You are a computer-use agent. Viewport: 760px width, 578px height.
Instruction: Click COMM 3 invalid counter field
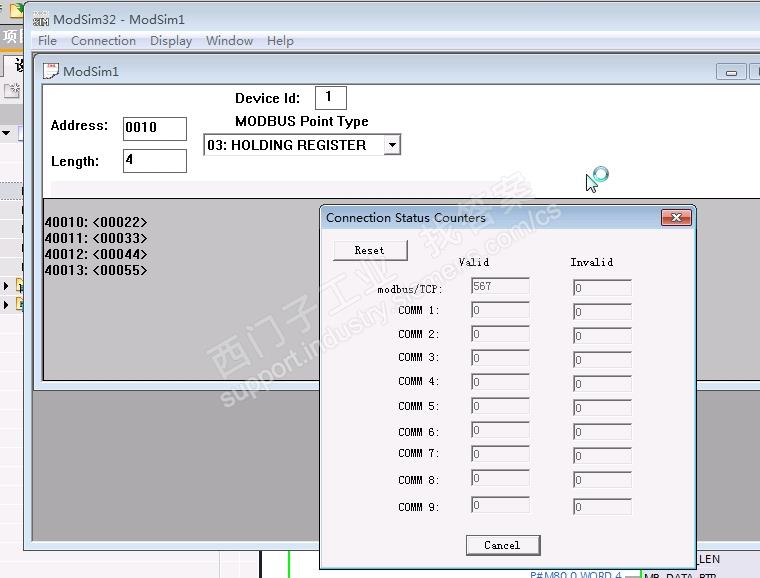tap(602, 359)
